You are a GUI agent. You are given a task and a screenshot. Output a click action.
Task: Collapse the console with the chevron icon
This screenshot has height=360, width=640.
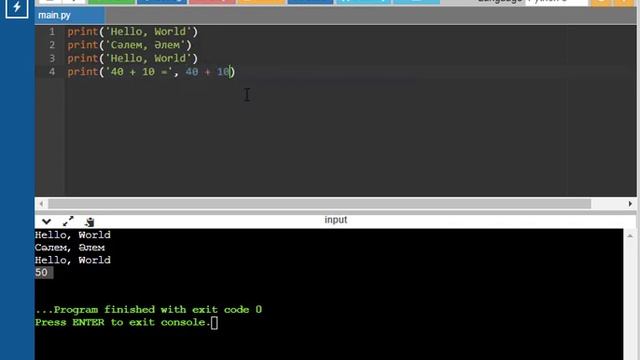coord(47,222)
